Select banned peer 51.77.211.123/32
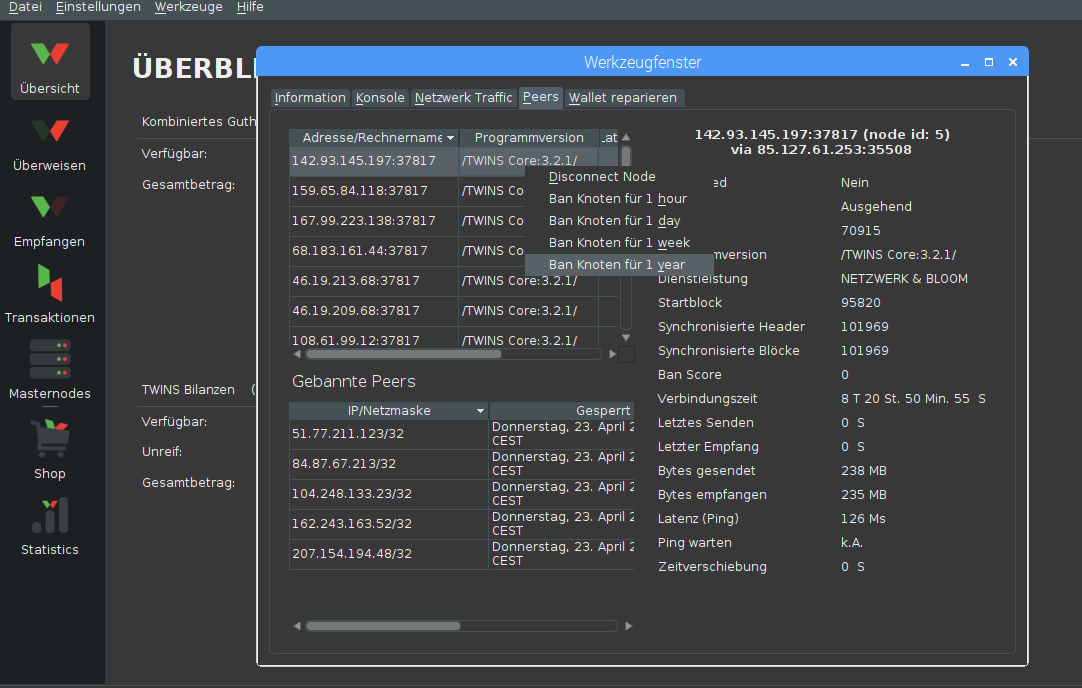Screen dimensions: 1082x688 388,434
